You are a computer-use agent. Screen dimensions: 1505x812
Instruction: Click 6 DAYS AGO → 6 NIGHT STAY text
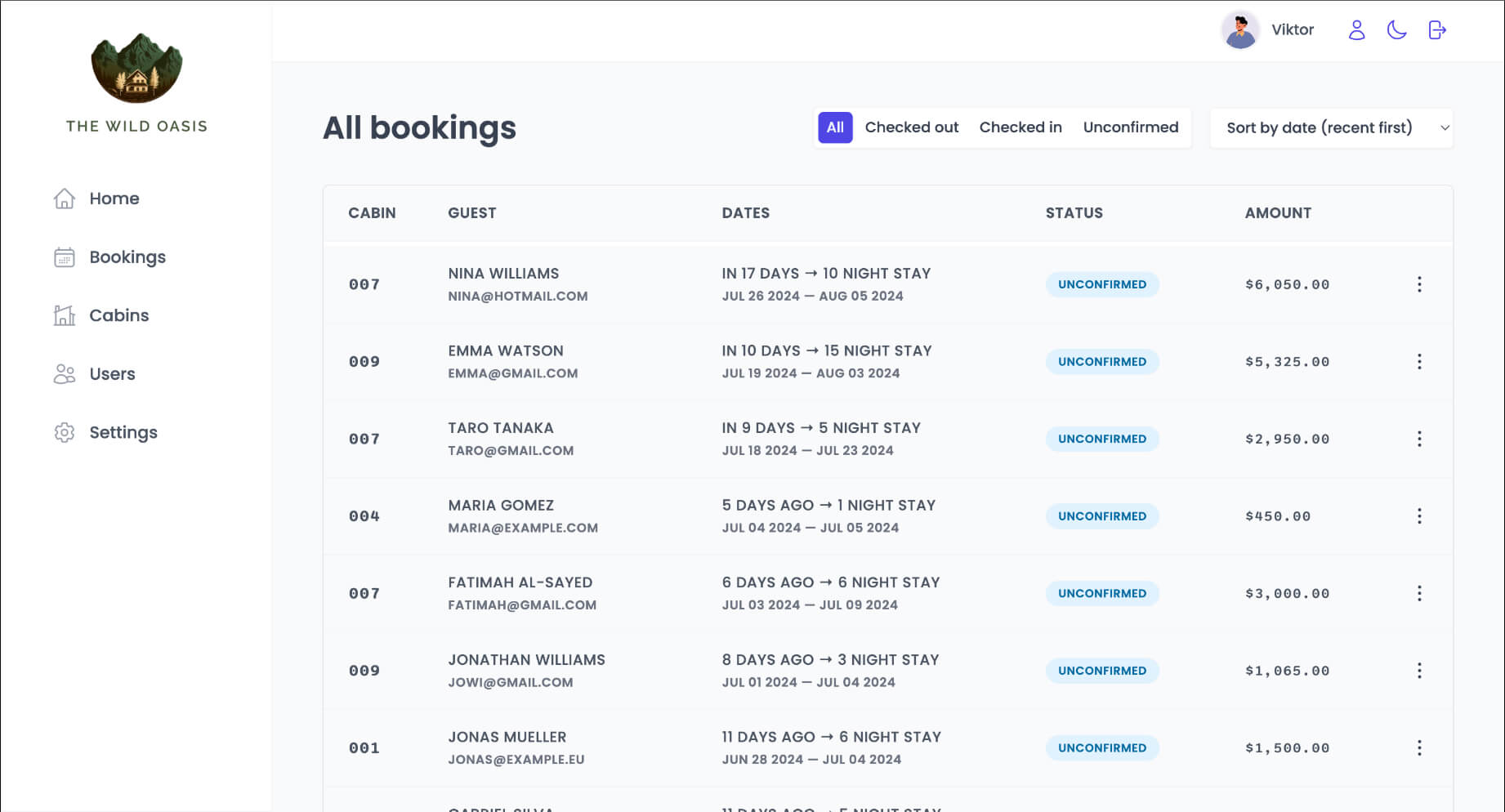pos(831,582)
